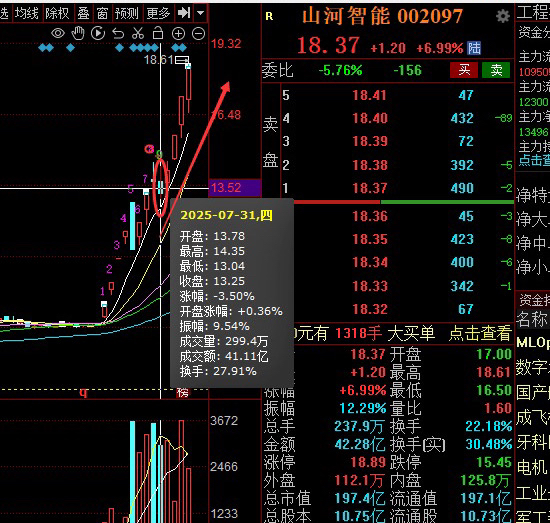Viewport: 550px width, 523px height.
Task: Click sell level 5 price 18.41
Action: click(x=369, y=95)
